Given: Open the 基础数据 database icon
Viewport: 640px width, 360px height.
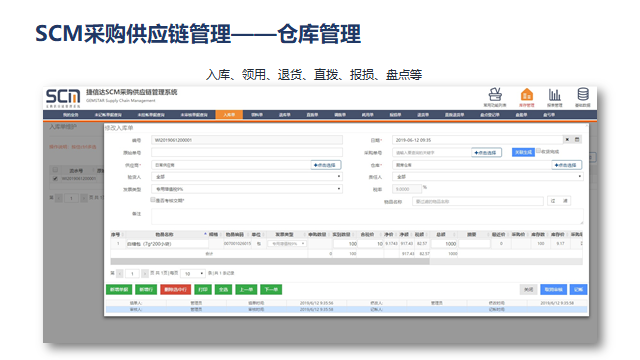Looking at the screenshot, I should tap(583, 94).
